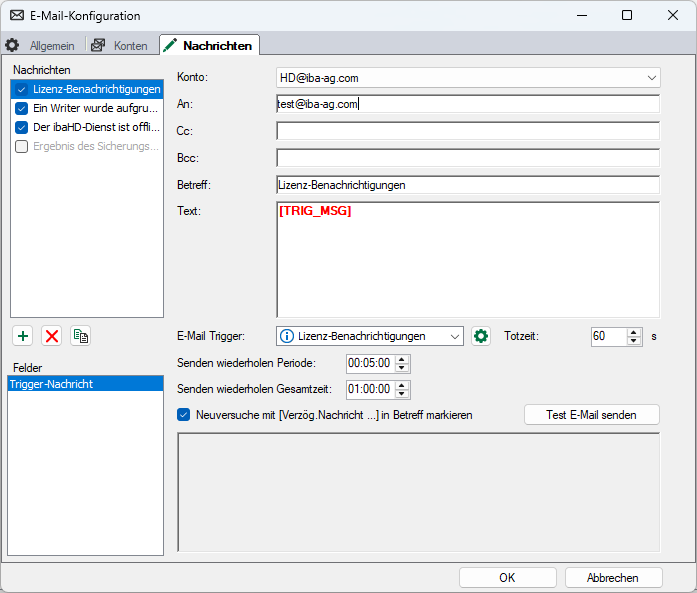
Task: Switch to the Allgemein tab
Action: point(42,46)
